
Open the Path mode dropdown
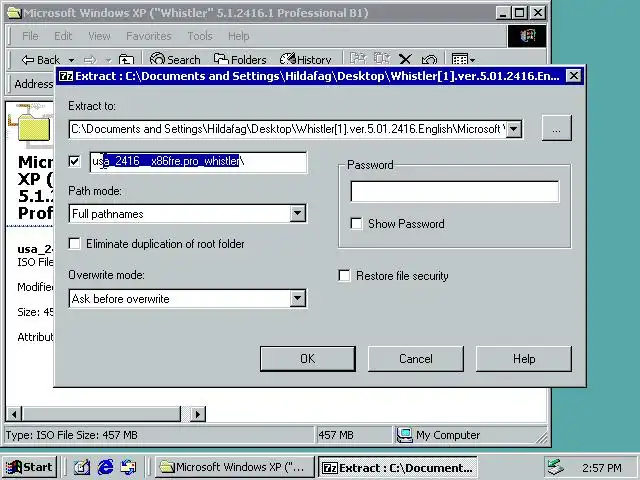(x=298, y=213)
